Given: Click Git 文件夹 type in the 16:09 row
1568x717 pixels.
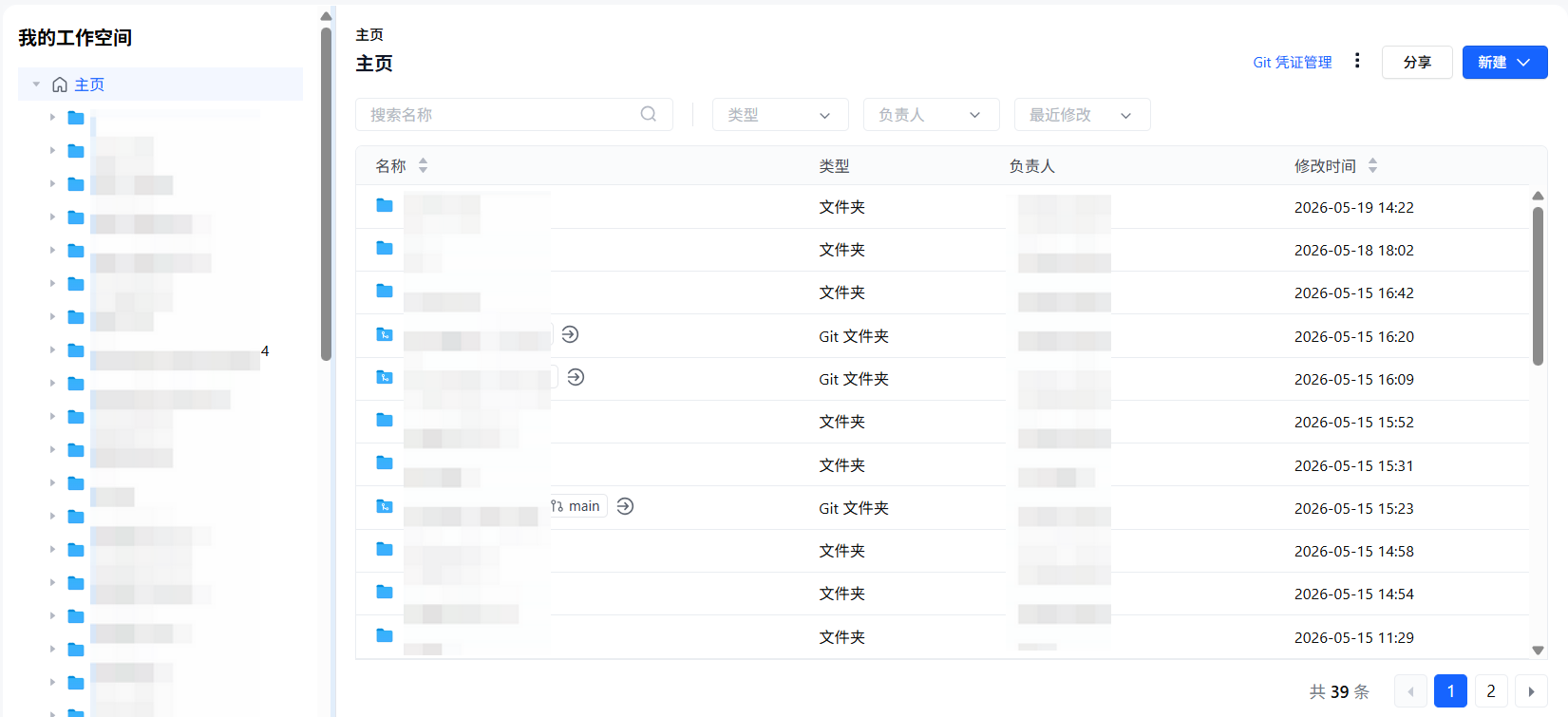Looking at the screenshot, I should pos(854,379).
